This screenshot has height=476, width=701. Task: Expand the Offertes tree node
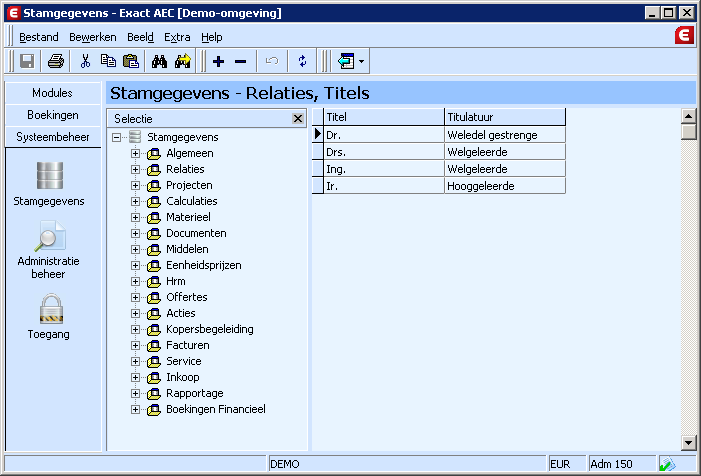click(135, 297)
